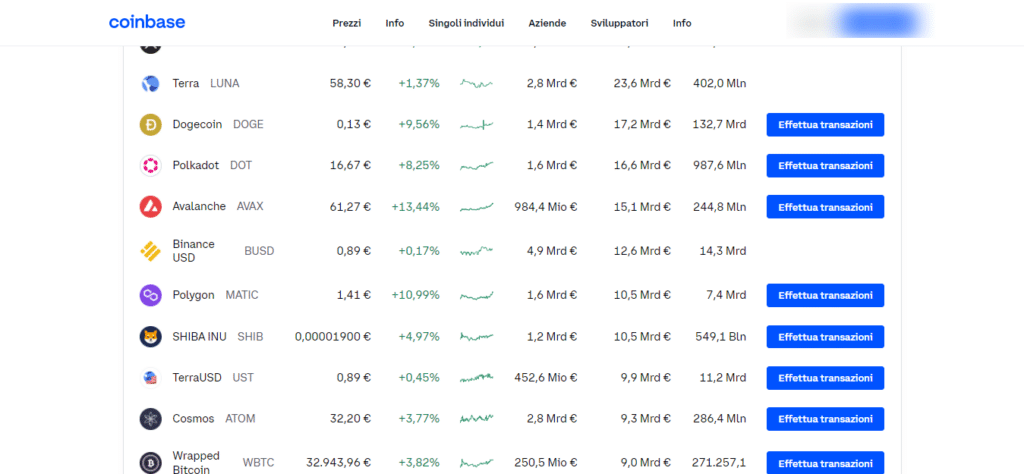Open the Info menu next to Prezzi

coord(394,23)
